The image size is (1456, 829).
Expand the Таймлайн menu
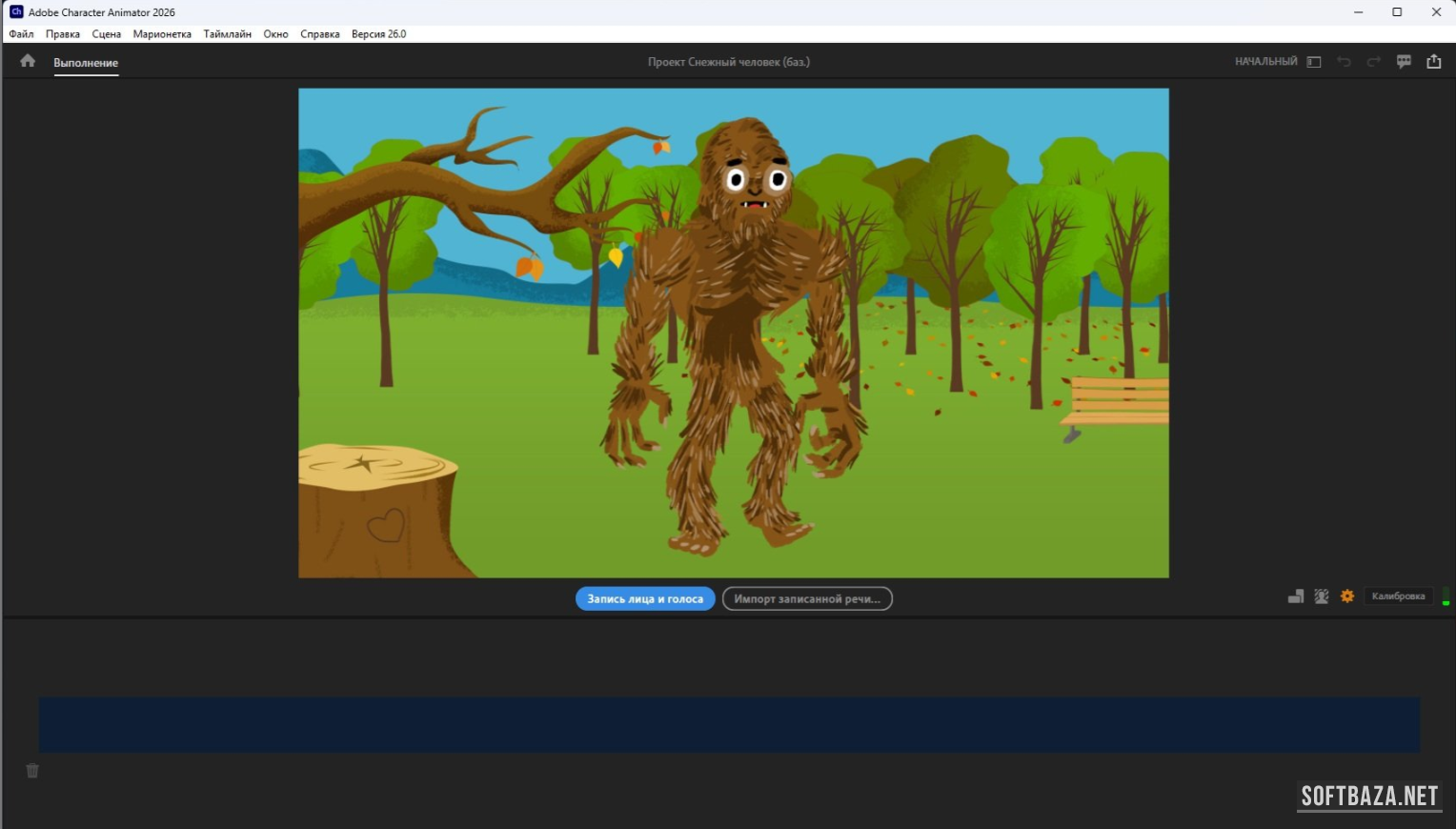(x=227, y=34)
